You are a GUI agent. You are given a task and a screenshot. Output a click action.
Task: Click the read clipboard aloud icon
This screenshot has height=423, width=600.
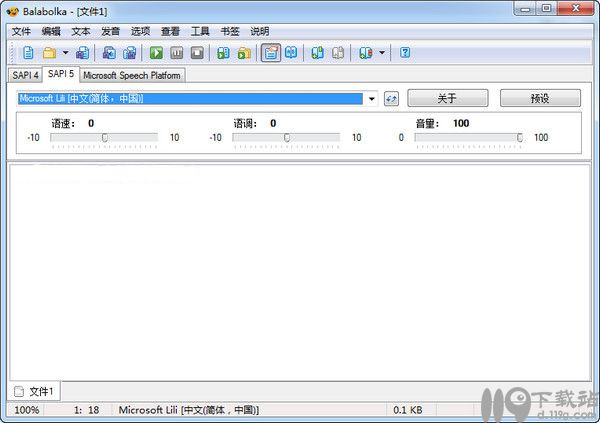click(x=223, y=53)
